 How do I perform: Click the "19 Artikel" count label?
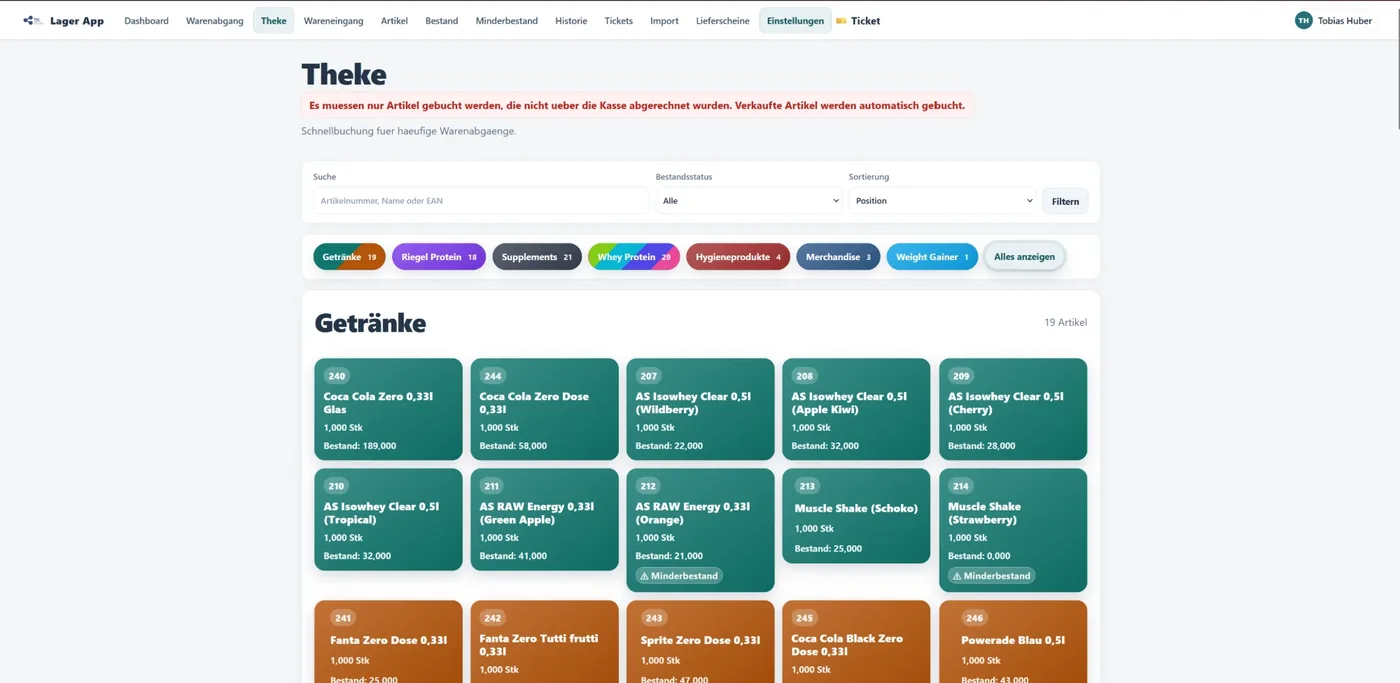(x=1065, y=323)
